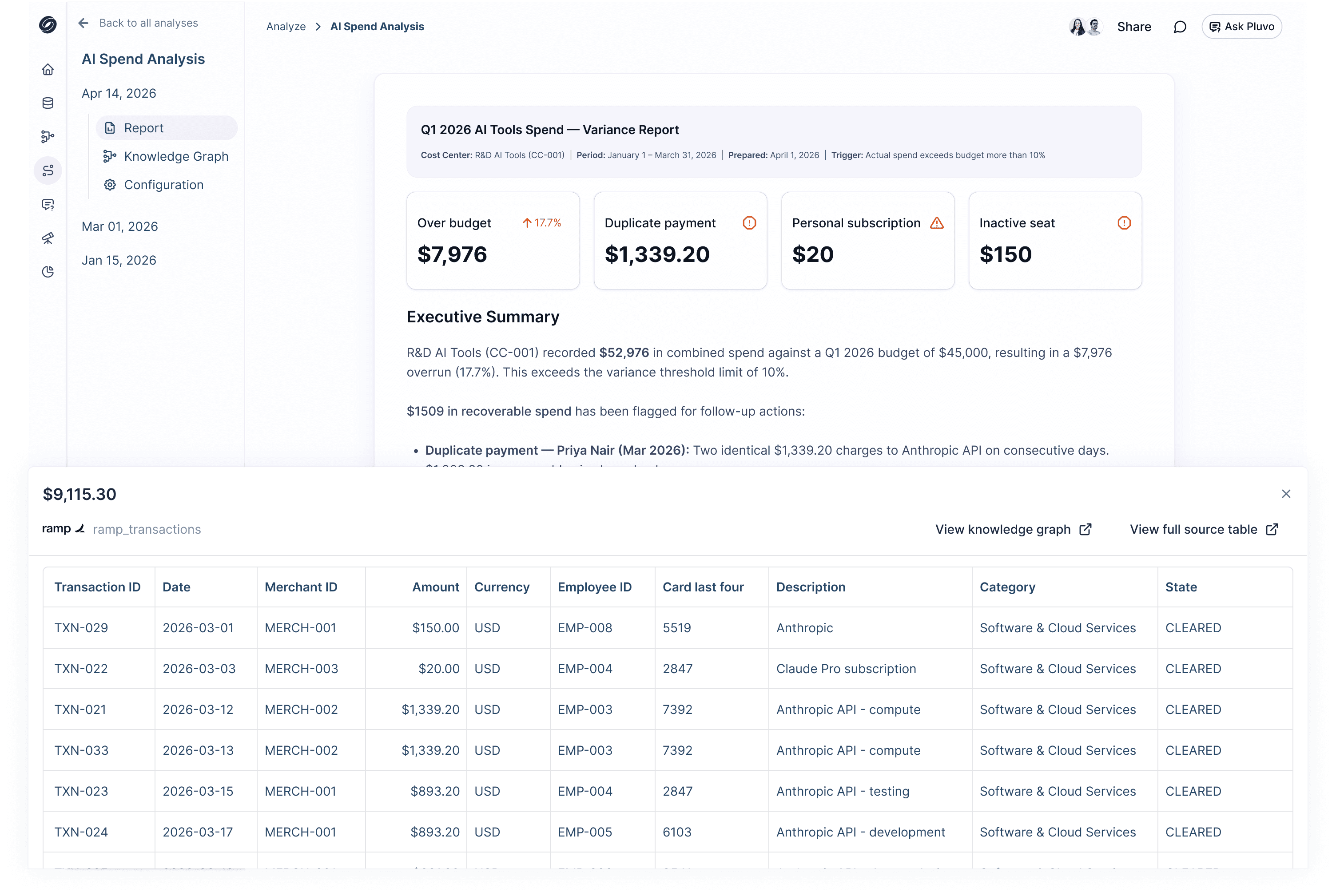Click the Report document icon
Image resolution: width=1336 pixels, height=896 pixels.
point(110,128)
